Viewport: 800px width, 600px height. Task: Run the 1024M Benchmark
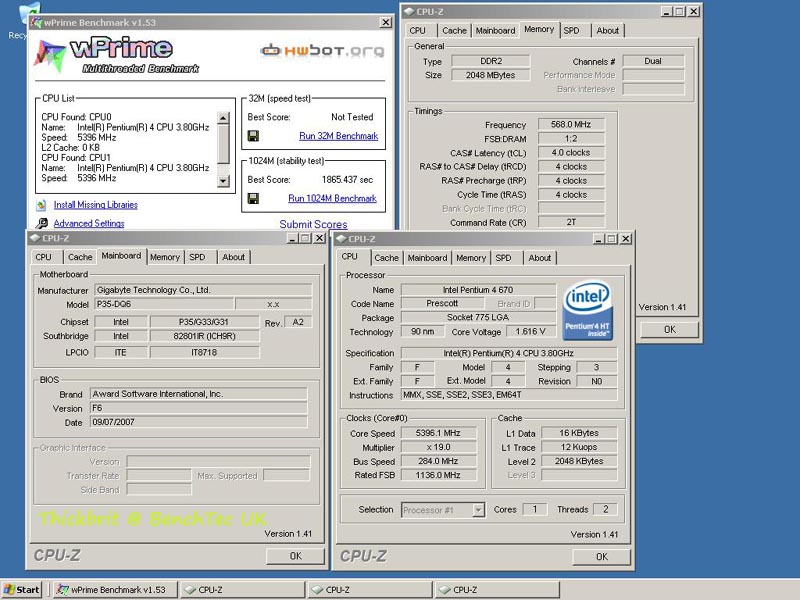pos(332,198)
